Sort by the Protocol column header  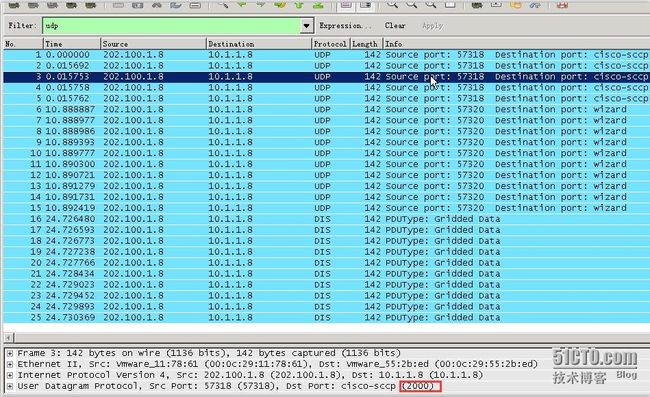[x=330, y=44]
